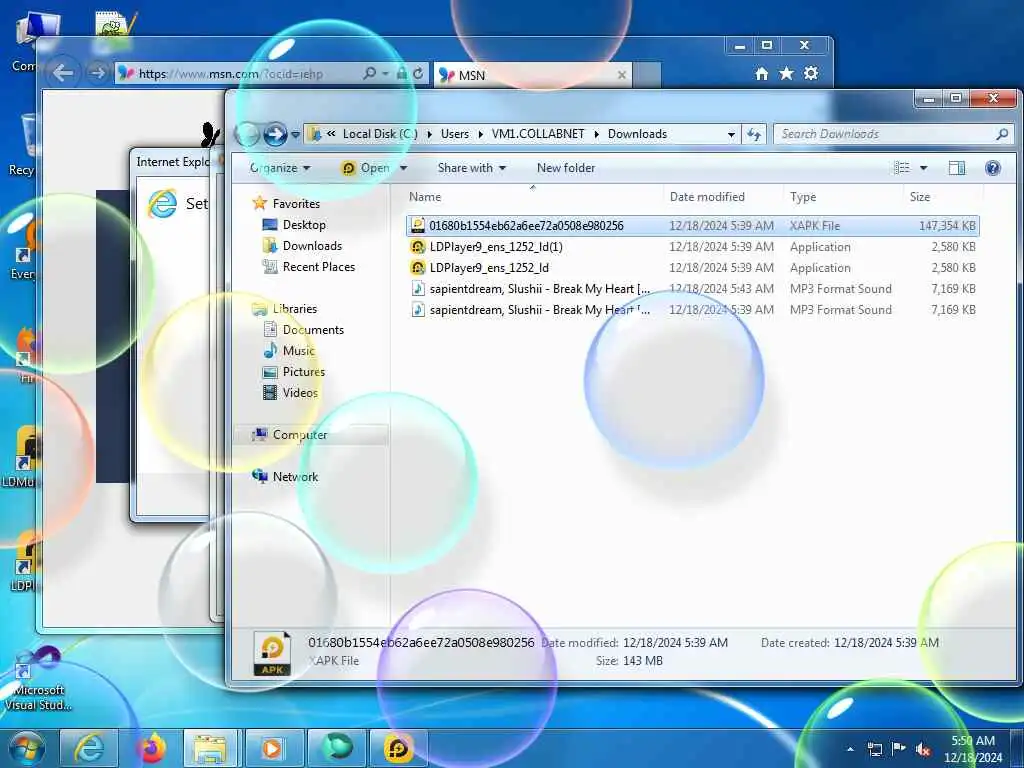This screenshot has width=1024, height=768.
Task: Close the MSN tab in Internet Explorer
Action: [622, 75]
